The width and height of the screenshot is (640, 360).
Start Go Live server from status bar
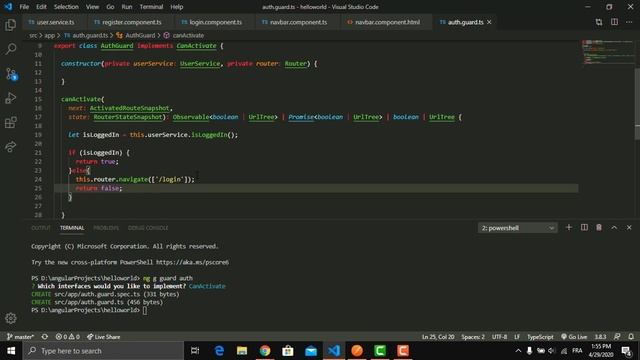[574, 337]
